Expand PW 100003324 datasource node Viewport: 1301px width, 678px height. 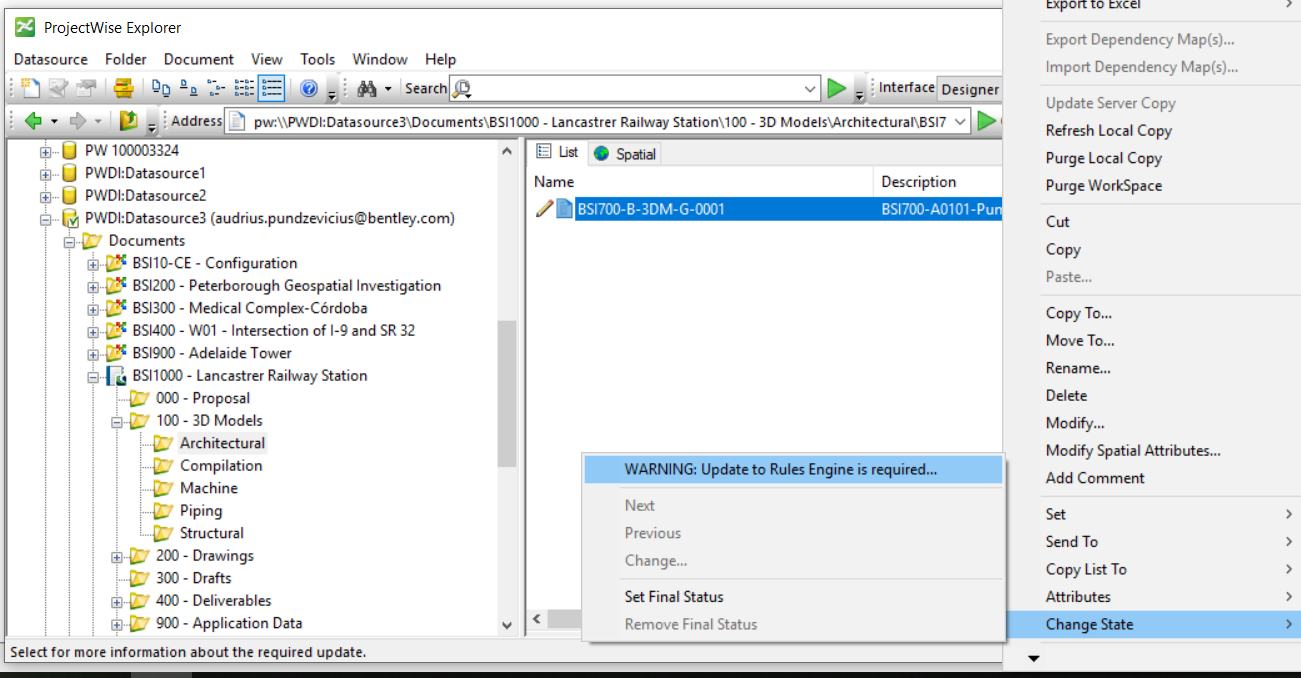pos(45,151)
